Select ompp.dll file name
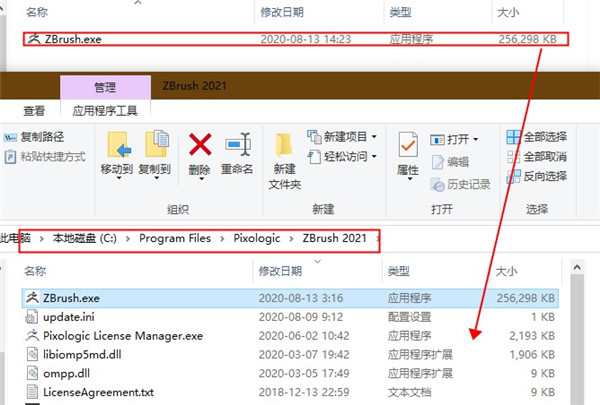The image size is (600, 405). click(x=67, y=373)
